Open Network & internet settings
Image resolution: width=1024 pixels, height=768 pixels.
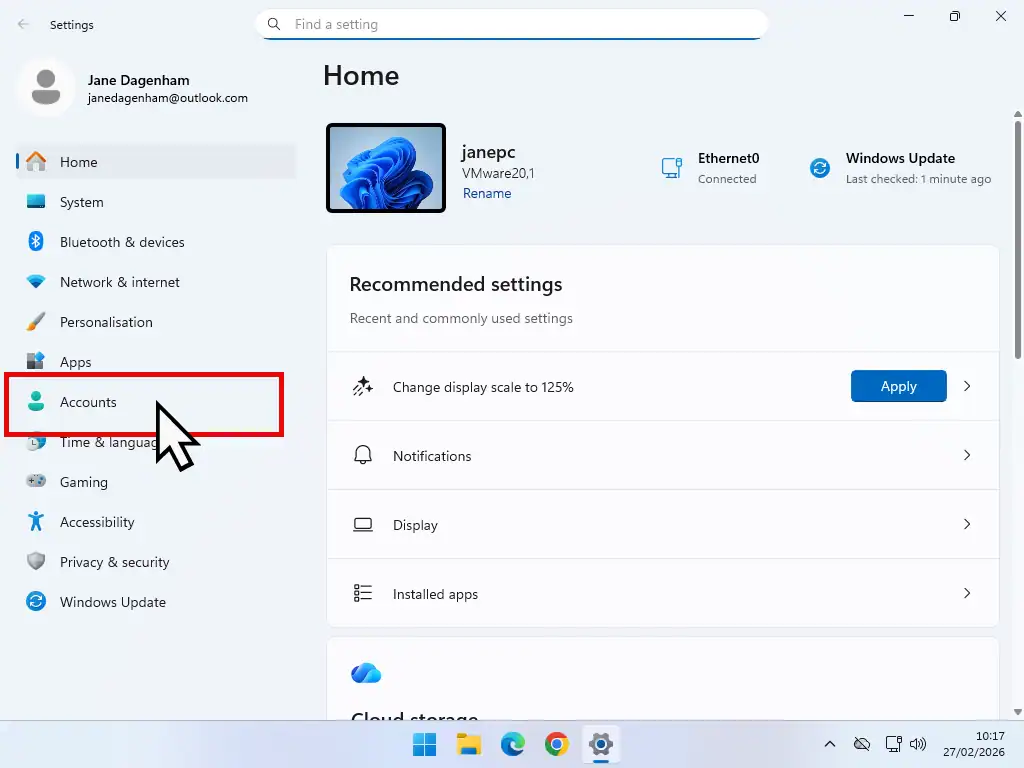tap(121, 282)
